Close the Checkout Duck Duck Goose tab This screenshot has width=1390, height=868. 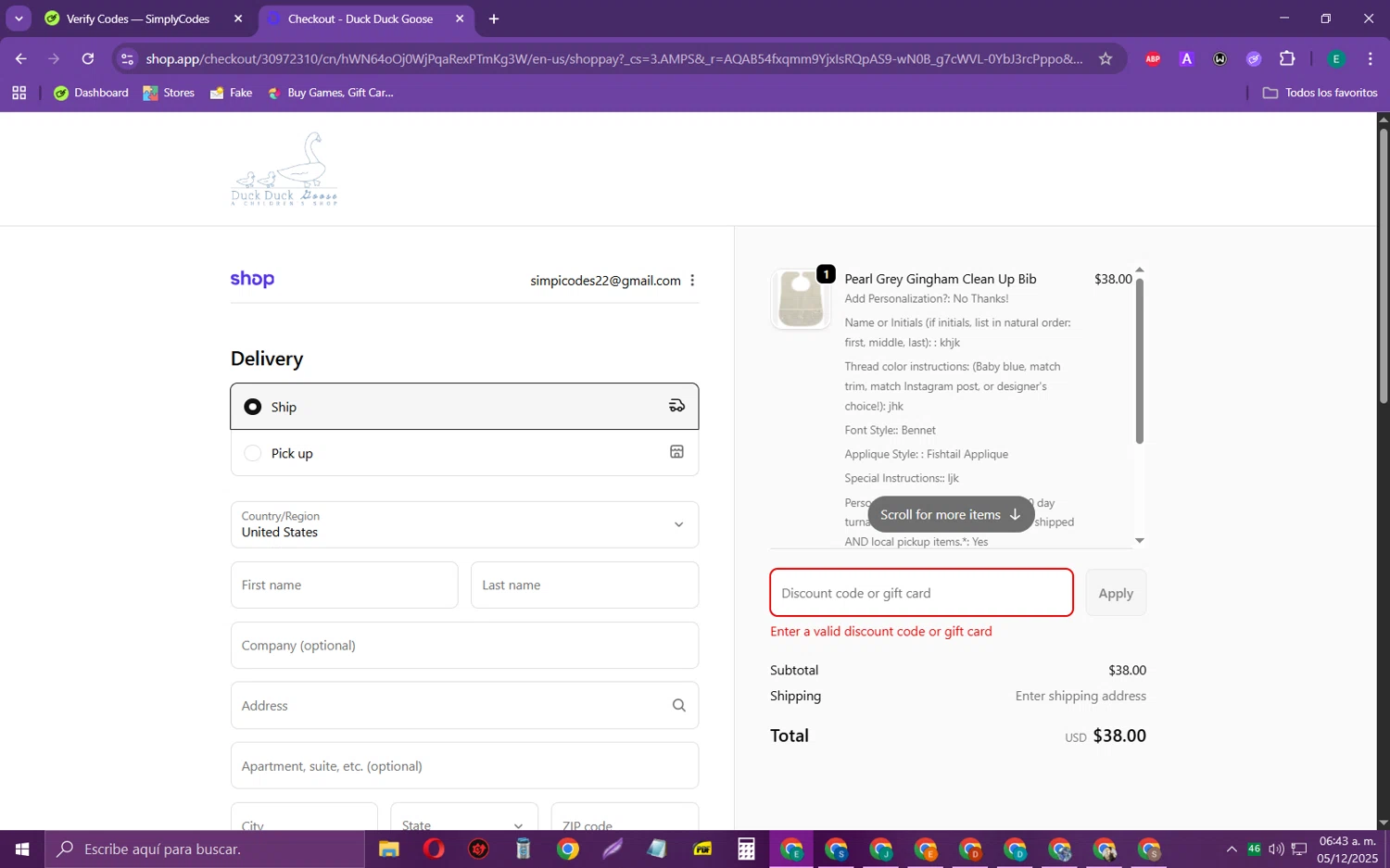point(460,19)
